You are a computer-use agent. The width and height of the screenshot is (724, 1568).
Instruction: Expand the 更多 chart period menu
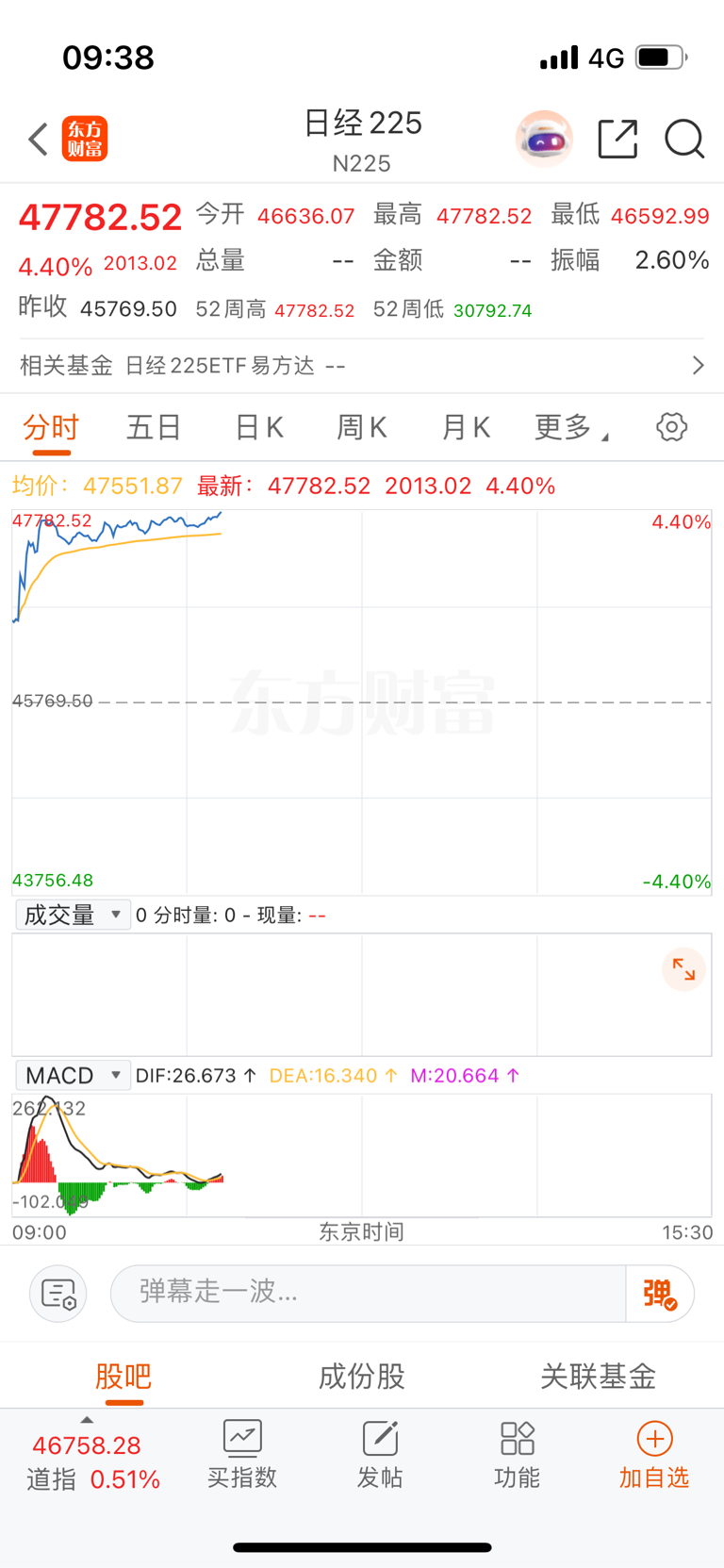[571, 427]
